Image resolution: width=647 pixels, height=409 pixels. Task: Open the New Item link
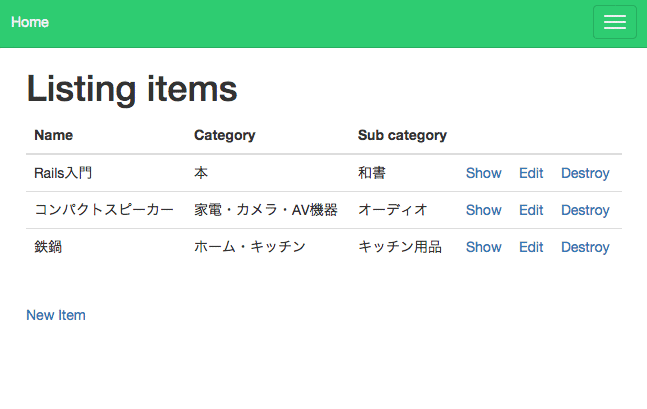56,315
